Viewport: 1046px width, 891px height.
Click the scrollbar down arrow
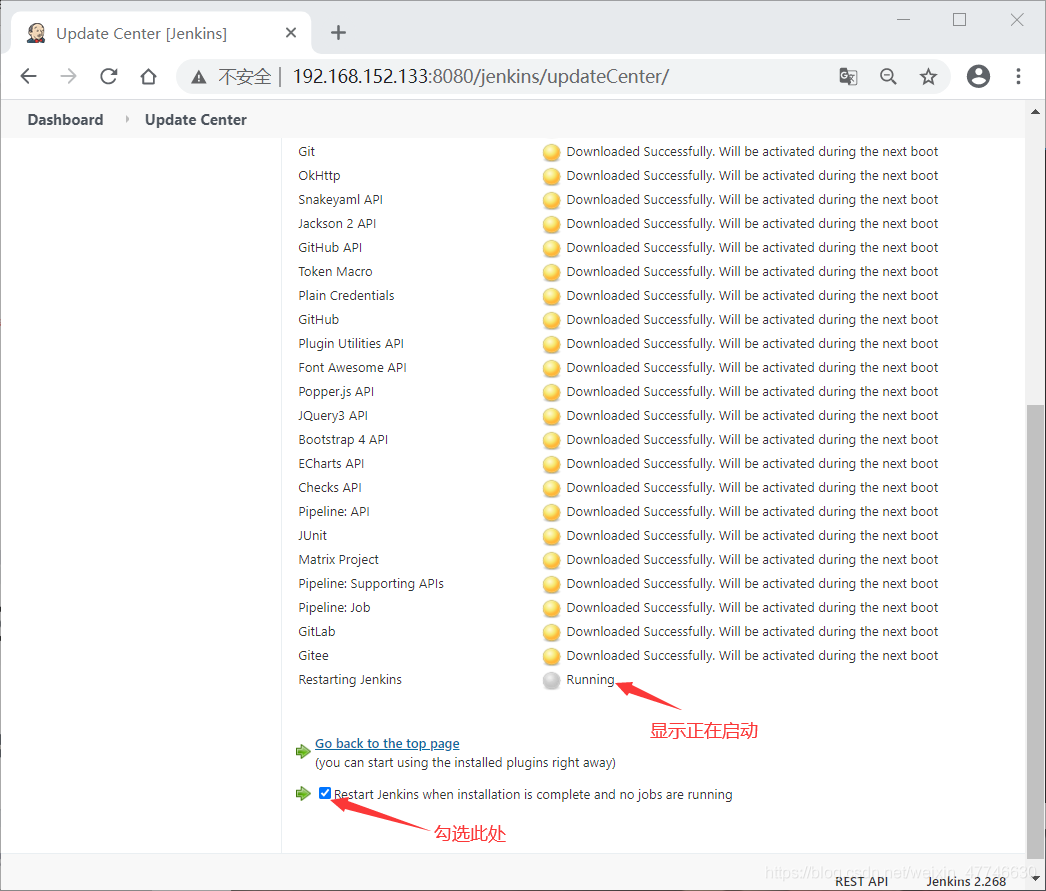[x=1035, y=880]
